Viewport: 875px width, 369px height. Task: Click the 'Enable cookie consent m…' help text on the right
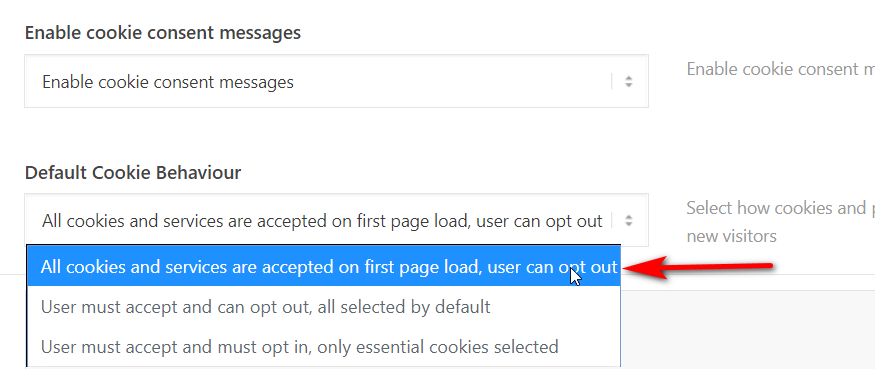(x=780, y=69)
